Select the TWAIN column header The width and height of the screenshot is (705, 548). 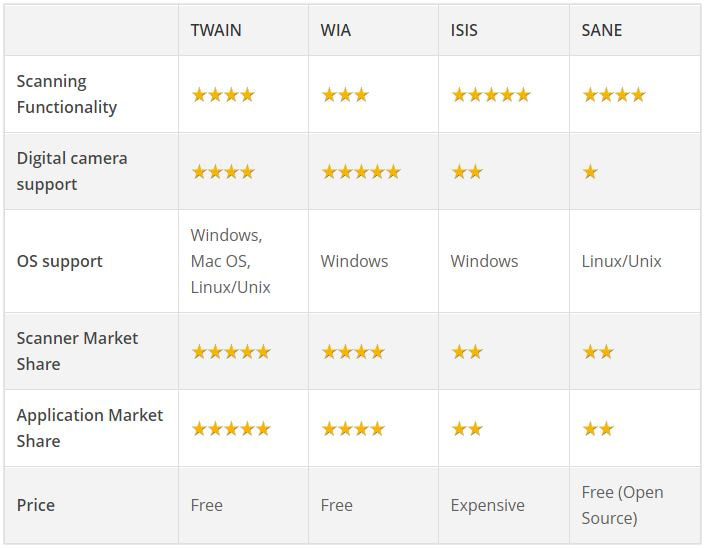pyautogui.click(x=216, y=30)
